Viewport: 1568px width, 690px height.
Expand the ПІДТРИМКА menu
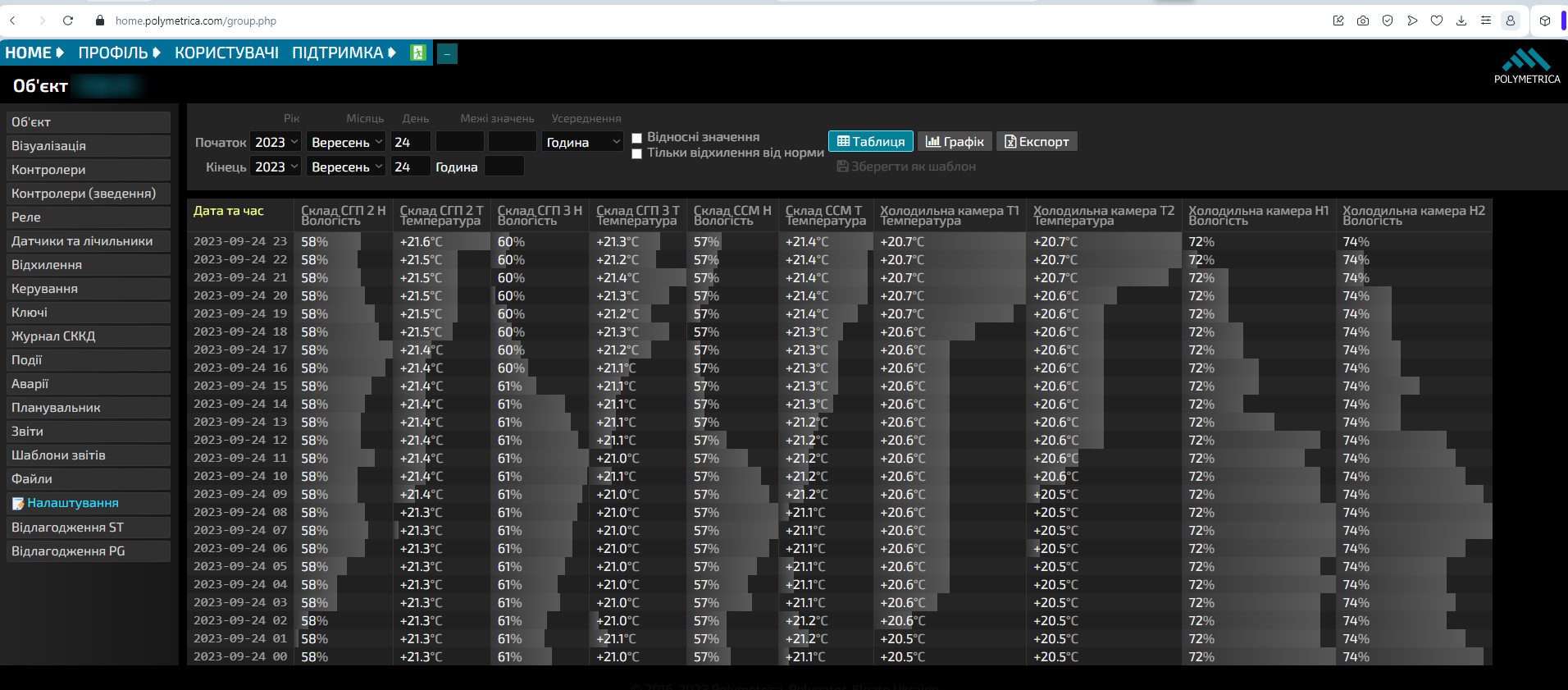point(344,53)
